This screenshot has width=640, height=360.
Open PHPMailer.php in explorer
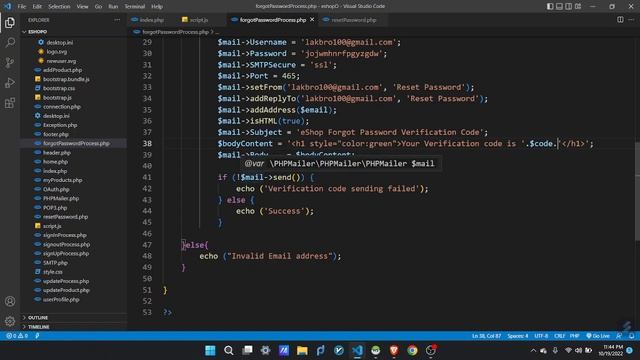tap(61, 198)
